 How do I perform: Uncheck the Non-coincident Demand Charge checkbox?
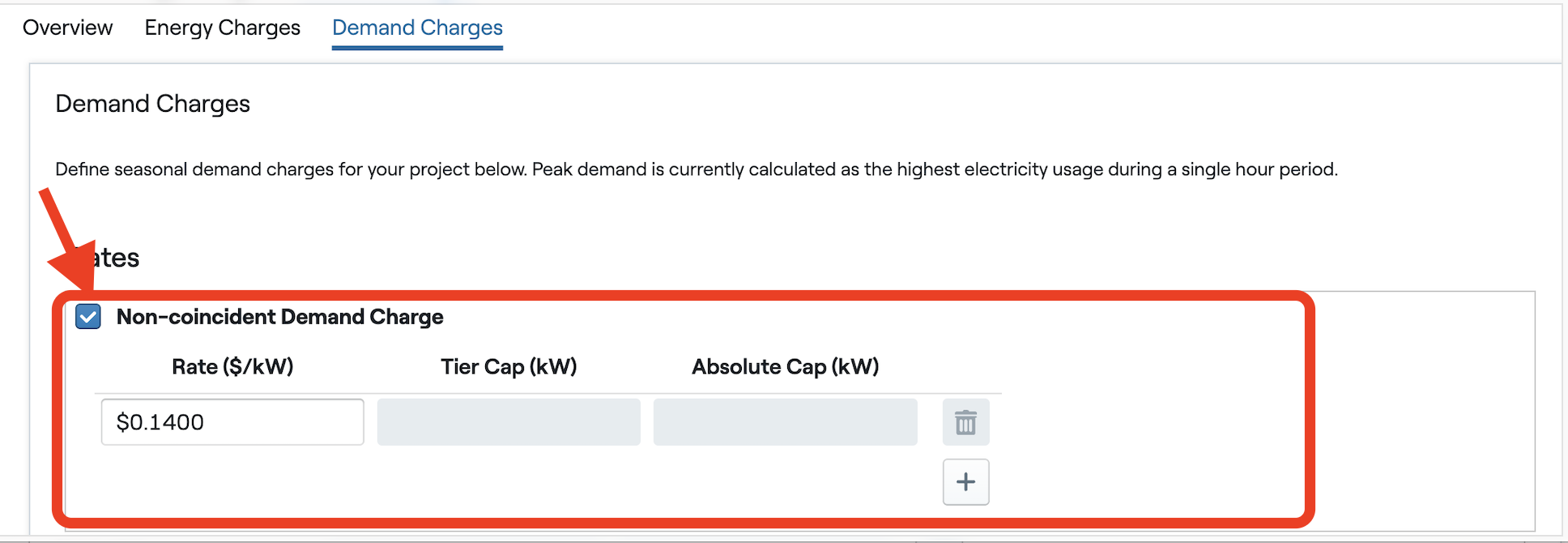coord(88,317)
